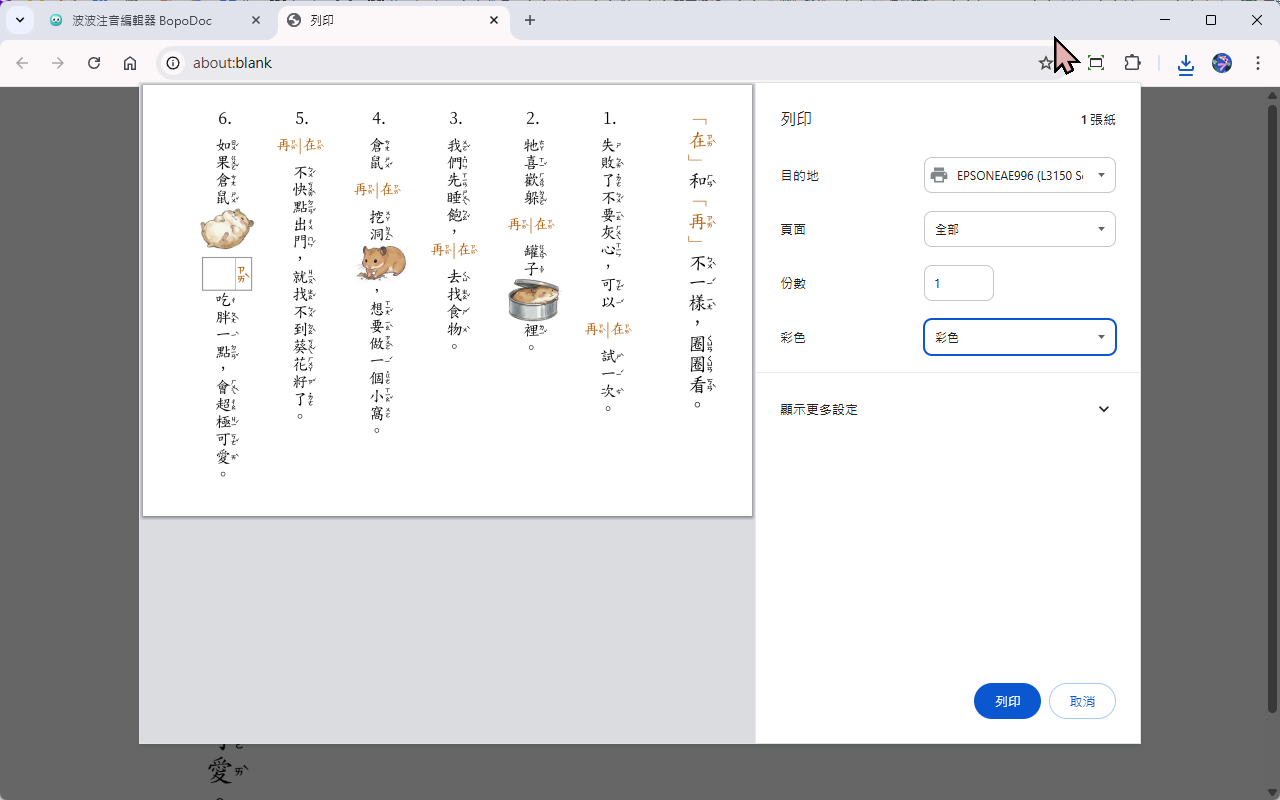The image size is (1280, 800).
Task: Click the 列印 button to print
Action: [1007, 700]
